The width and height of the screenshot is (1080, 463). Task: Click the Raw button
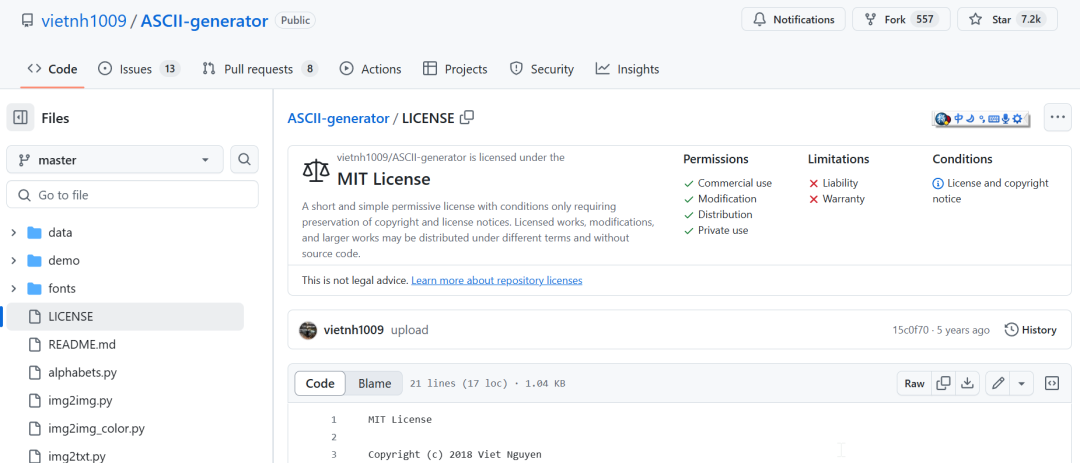click(914, 383)
